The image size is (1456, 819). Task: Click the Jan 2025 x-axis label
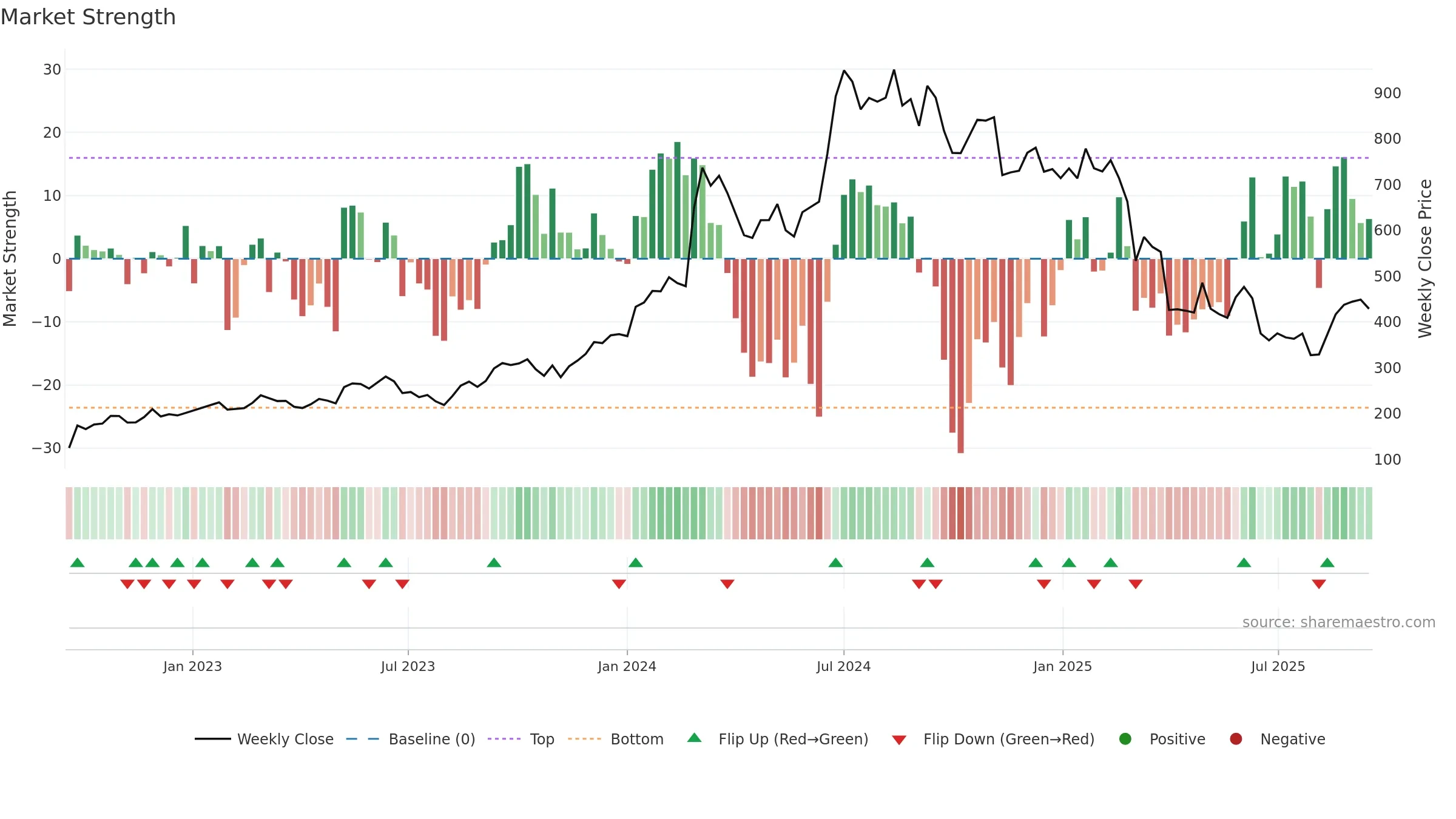[1063, 667]
